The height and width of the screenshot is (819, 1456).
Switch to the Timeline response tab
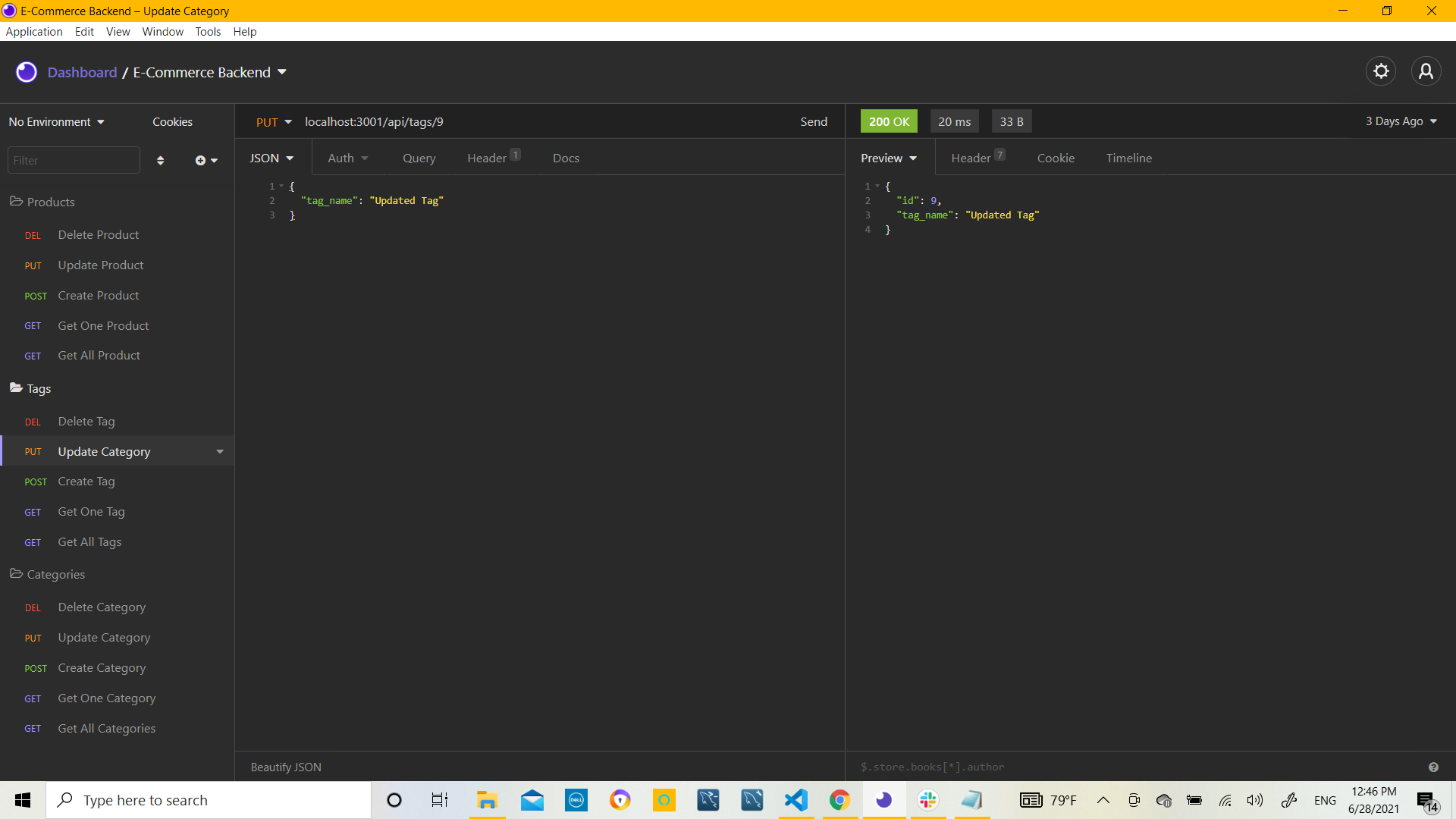point(1129,158)
